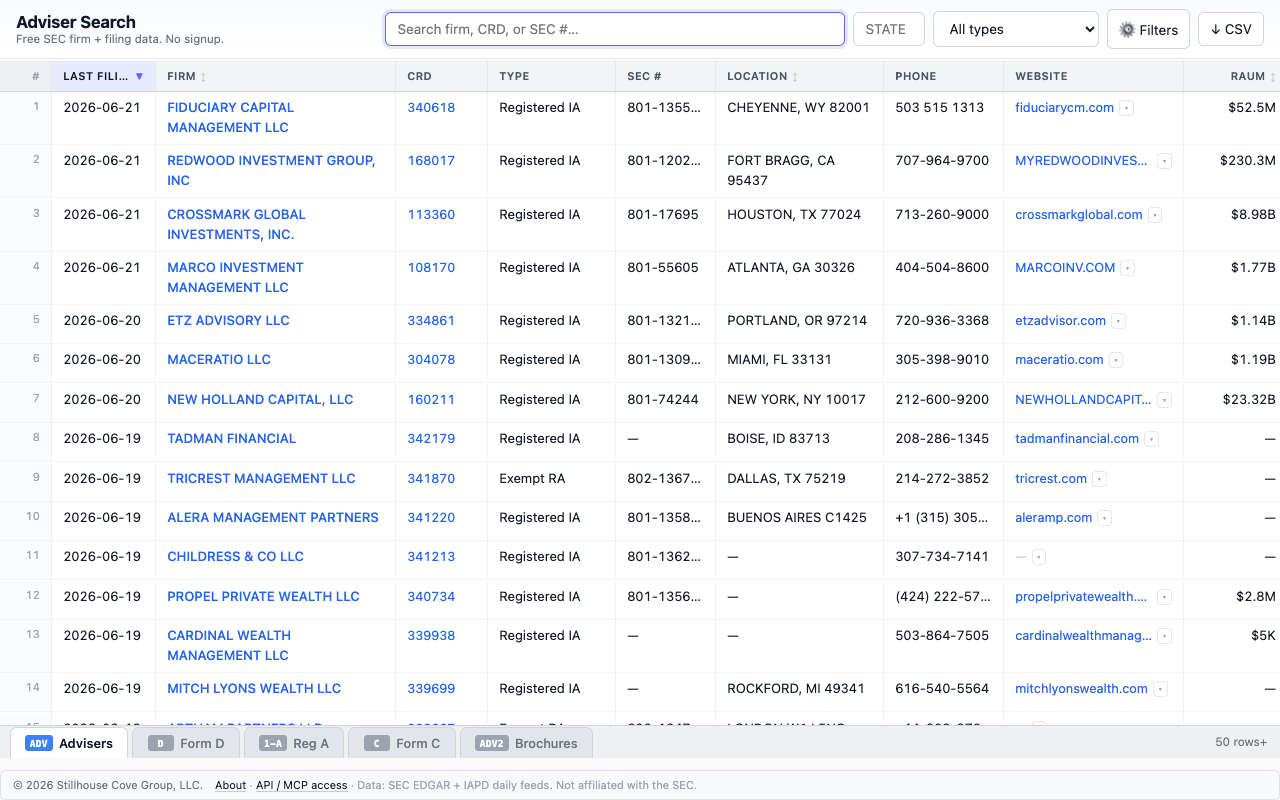The width and height of the screenshot is (1280, 800).
Task: Expand website menu for fiduciarycm.com
Action: coord(1127,108)
